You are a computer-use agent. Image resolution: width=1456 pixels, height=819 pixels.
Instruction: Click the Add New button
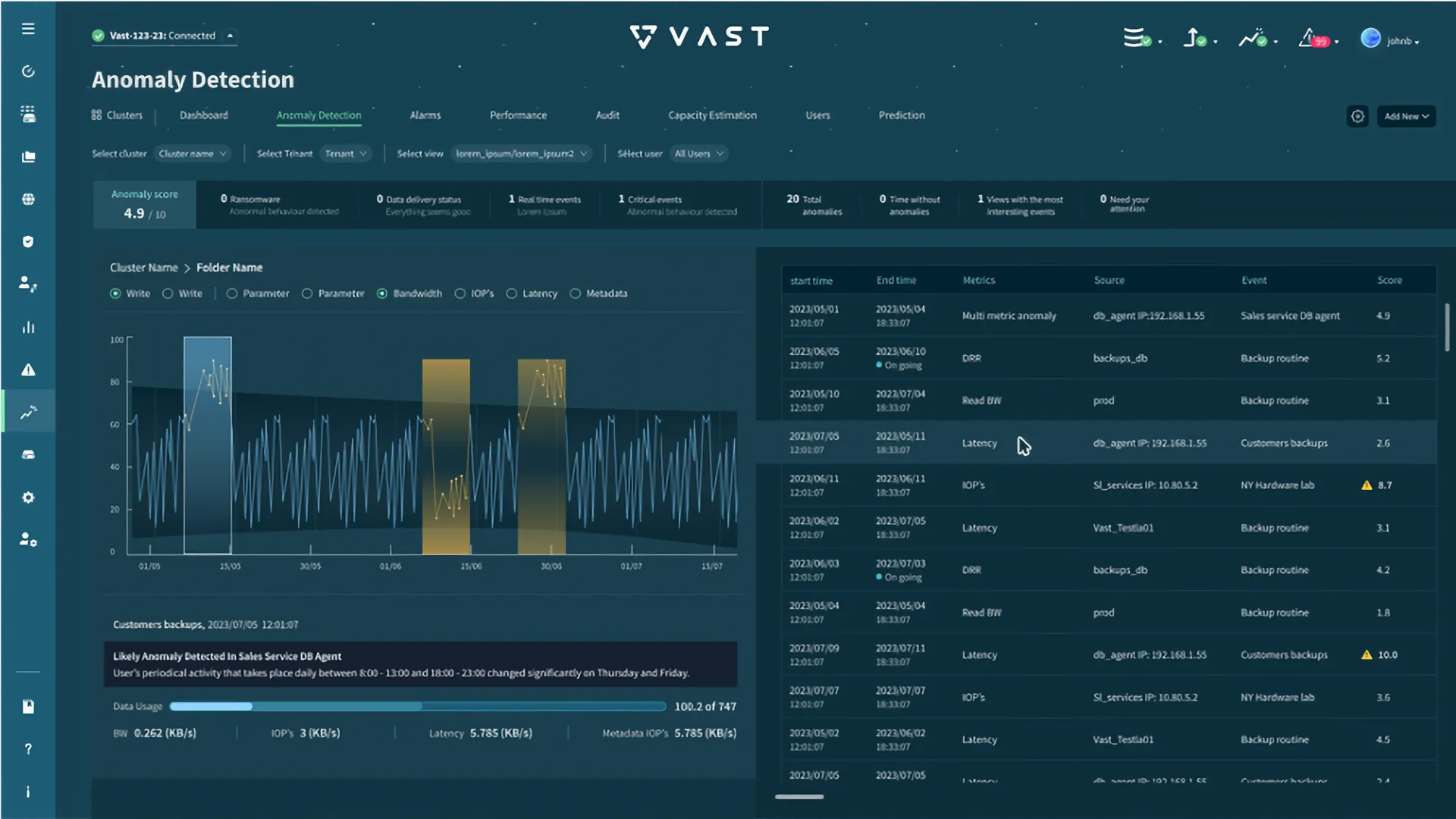click(x=1406, y=116)
